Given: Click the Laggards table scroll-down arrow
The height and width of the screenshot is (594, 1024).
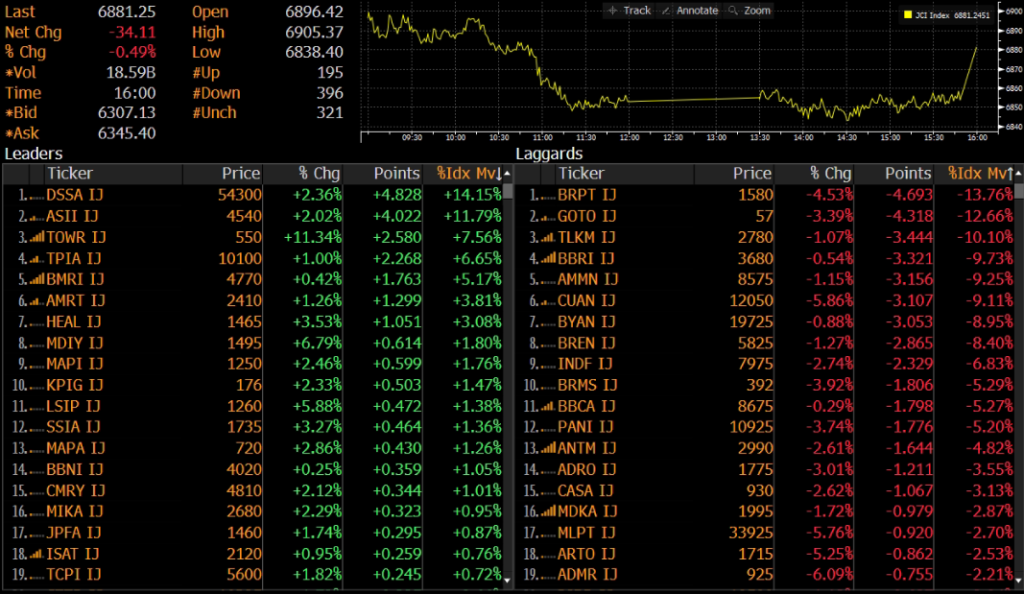Looking at the screenshot, I should pyautogui.click(x=1019, y=580).
